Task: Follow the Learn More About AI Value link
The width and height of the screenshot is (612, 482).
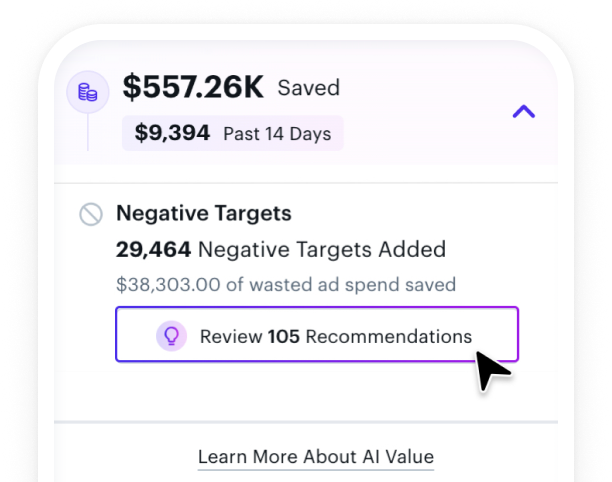Action: click(316, 457)
